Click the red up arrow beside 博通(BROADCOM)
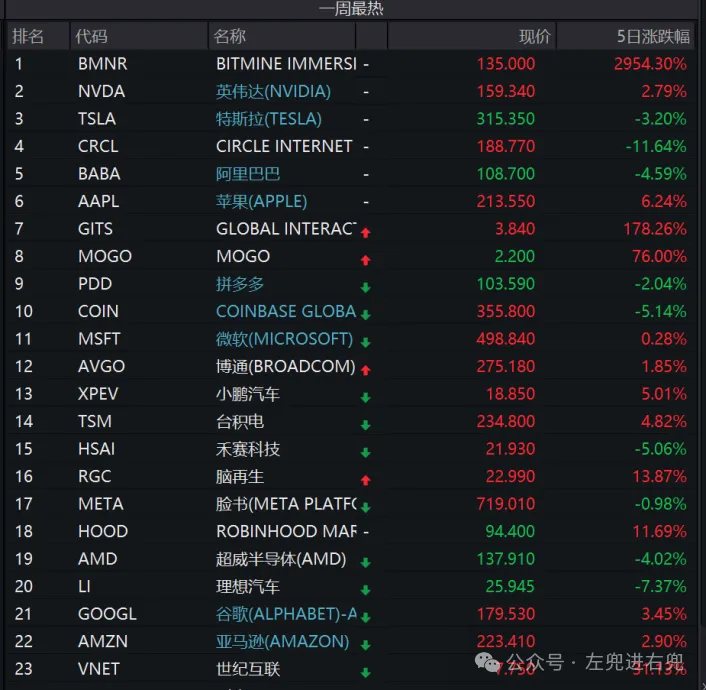This screenshot has height=690, width=706. coord(366,369)
